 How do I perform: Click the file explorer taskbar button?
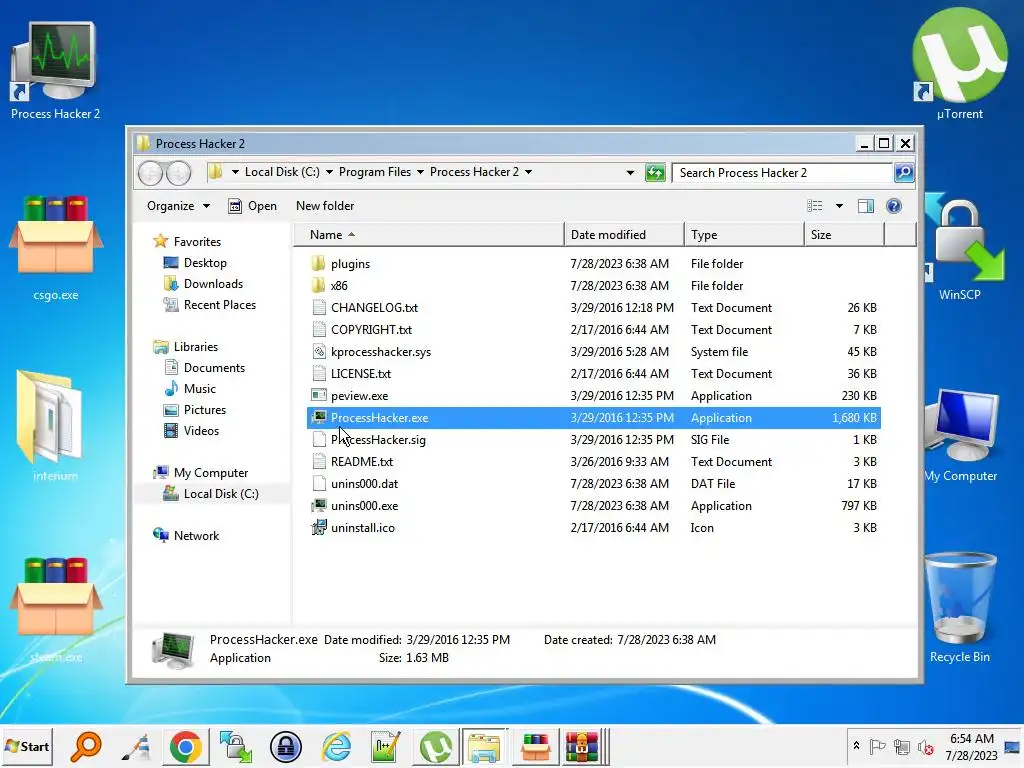click(484, 746)
